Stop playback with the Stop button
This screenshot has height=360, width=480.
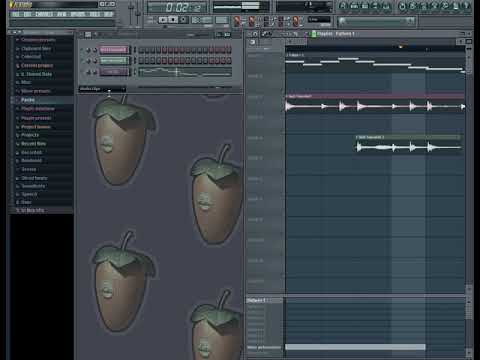click(x=173, y=20)
